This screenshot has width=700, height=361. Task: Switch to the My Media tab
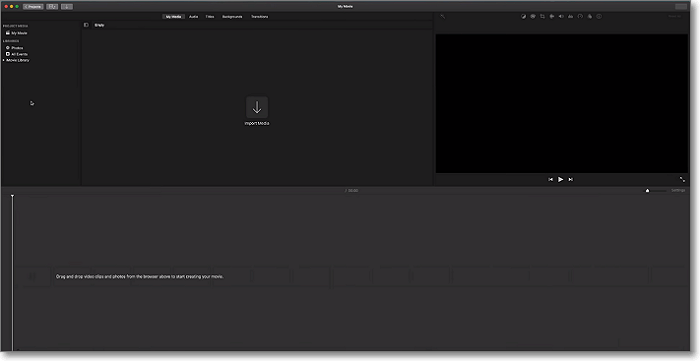(x=173, y=17)
